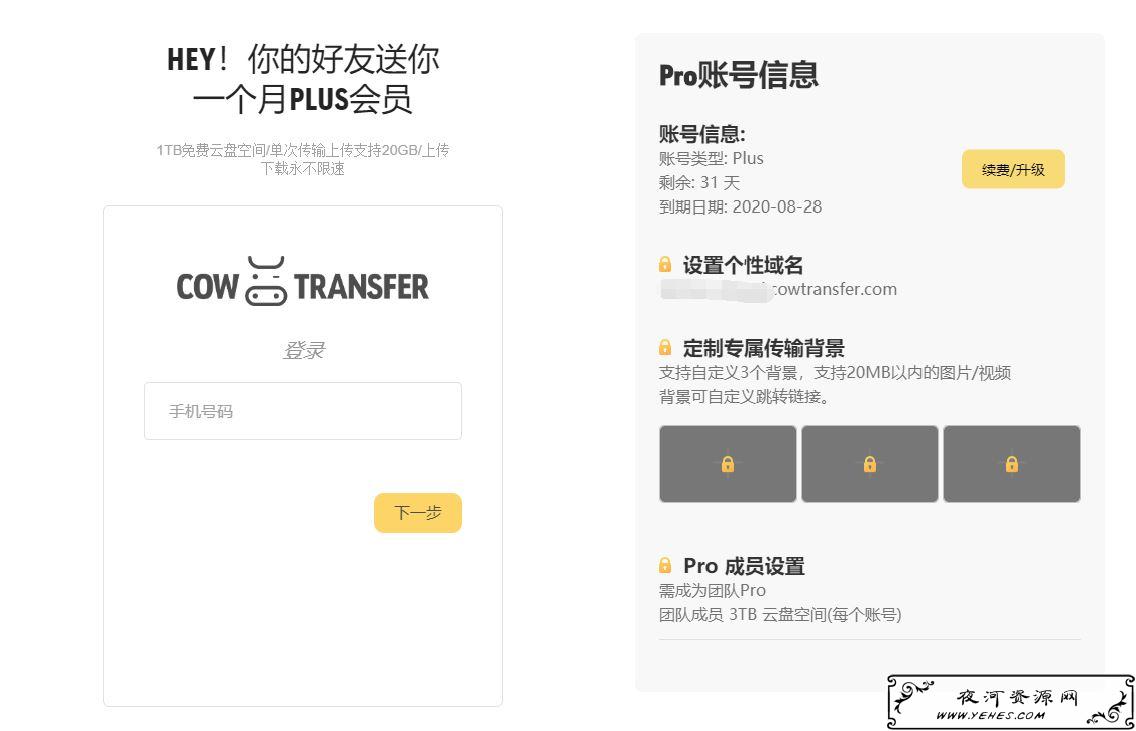The height and width of the screenshot is (731, 1136).
Task: Select the first locked background thumbnail
Action: [727, 464]
